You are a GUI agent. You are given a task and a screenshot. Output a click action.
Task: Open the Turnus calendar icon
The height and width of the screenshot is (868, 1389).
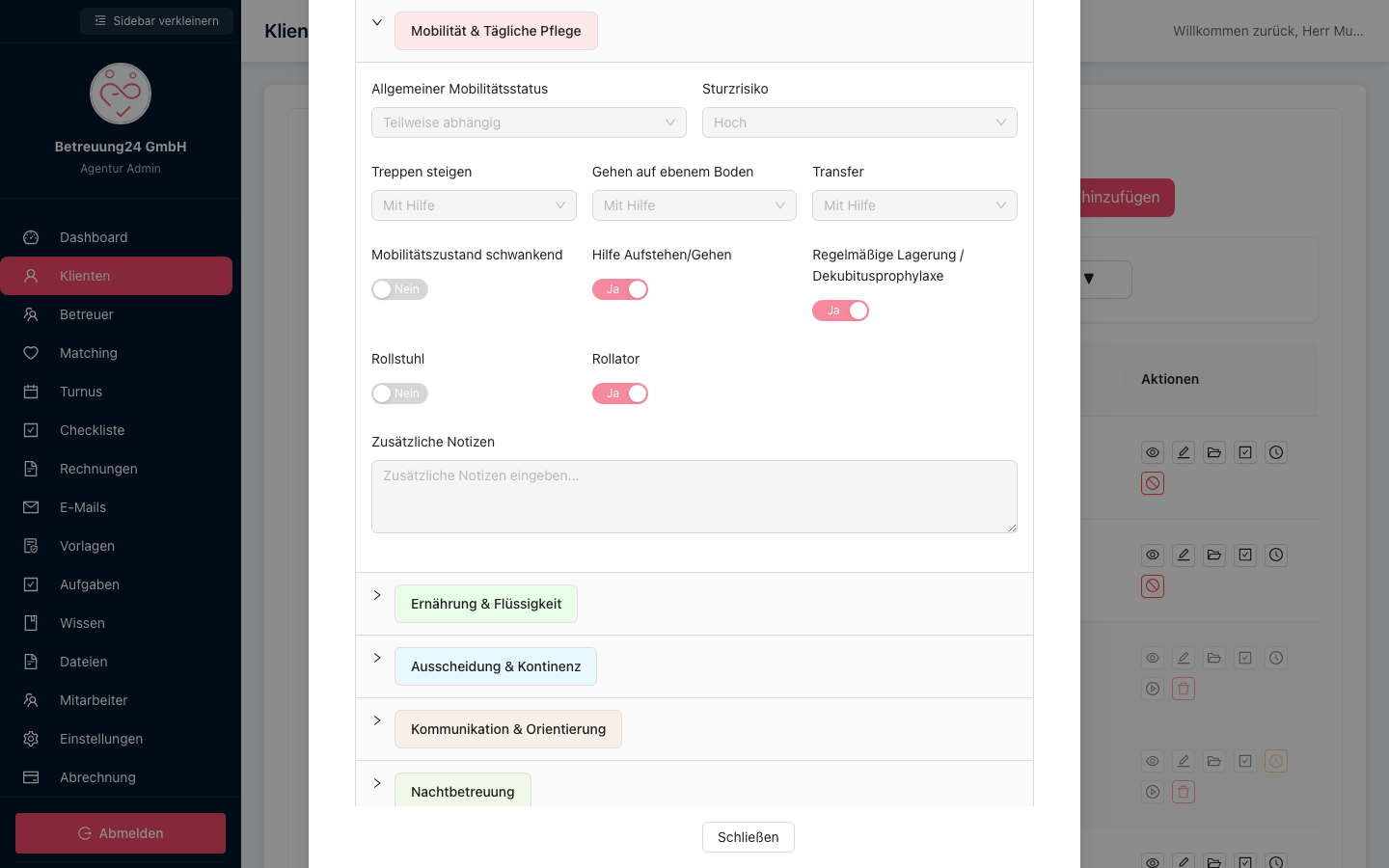pyautogui.click(x=31, y=392)
